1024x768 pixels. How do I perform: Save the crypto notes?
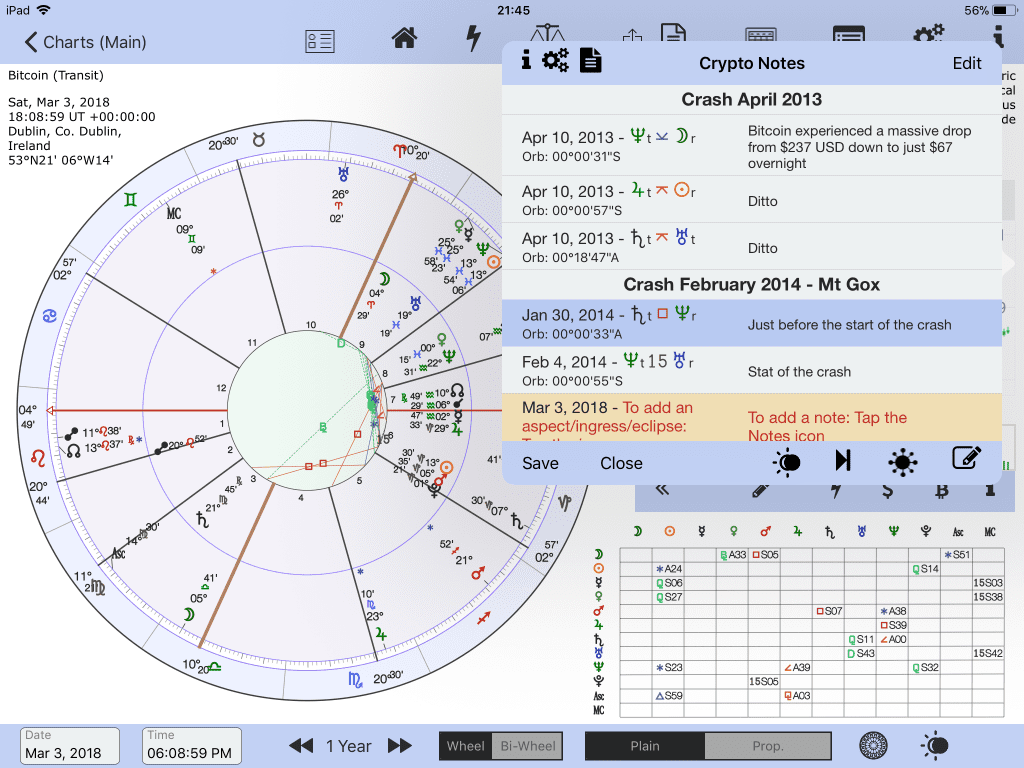click(539, 463)
